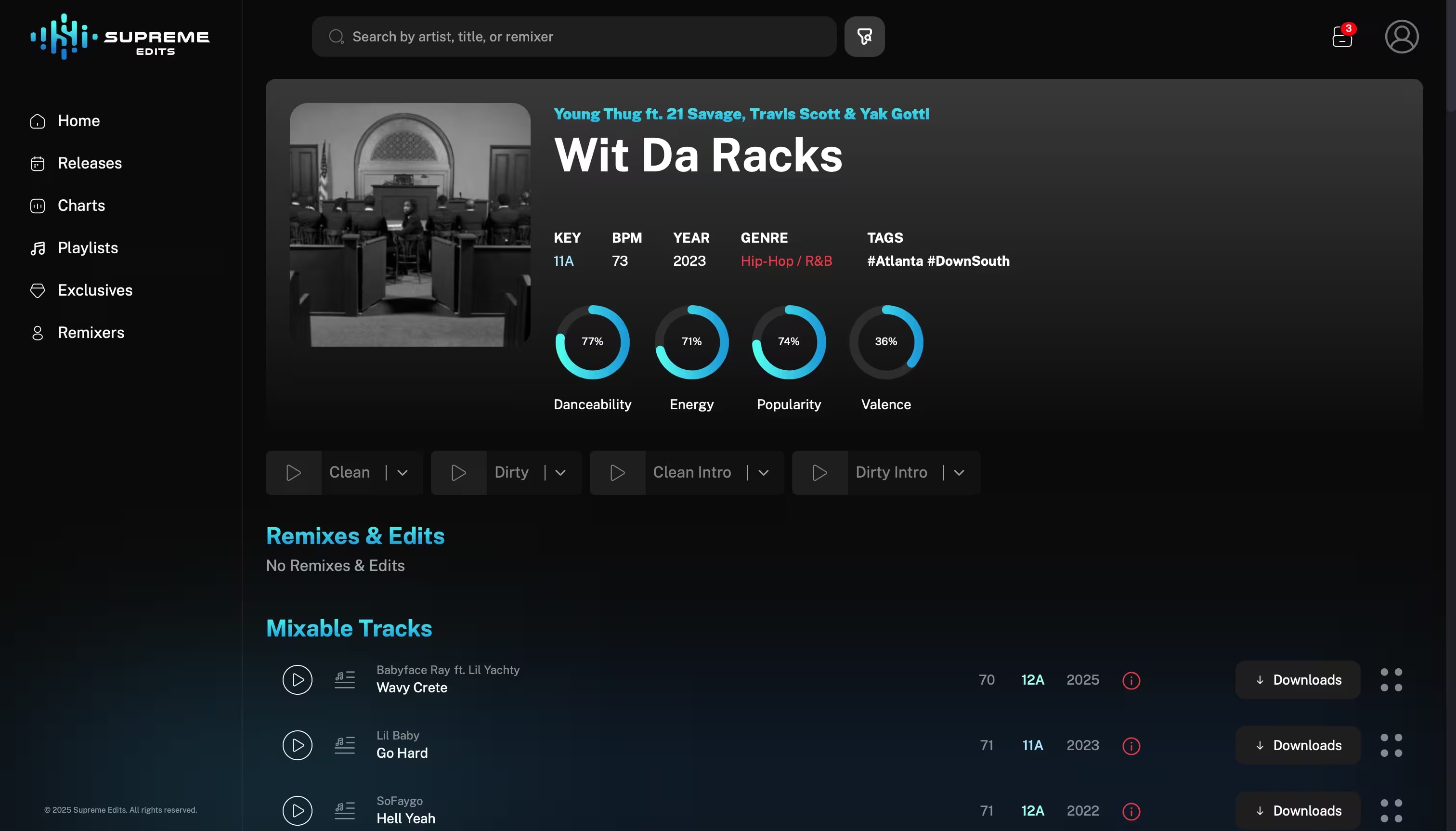
Task: Open notifications via the badge icon showing 3
Action: 1341,36
